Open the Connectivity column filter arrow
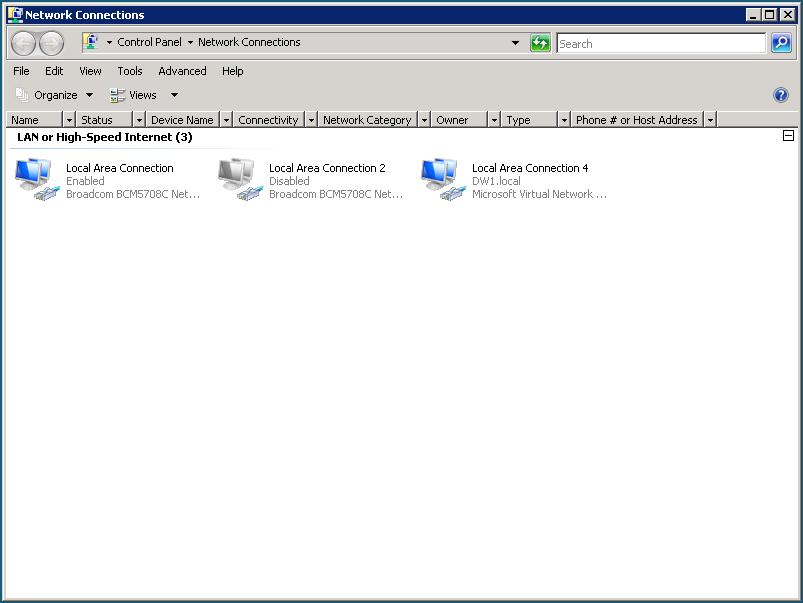 309,119
